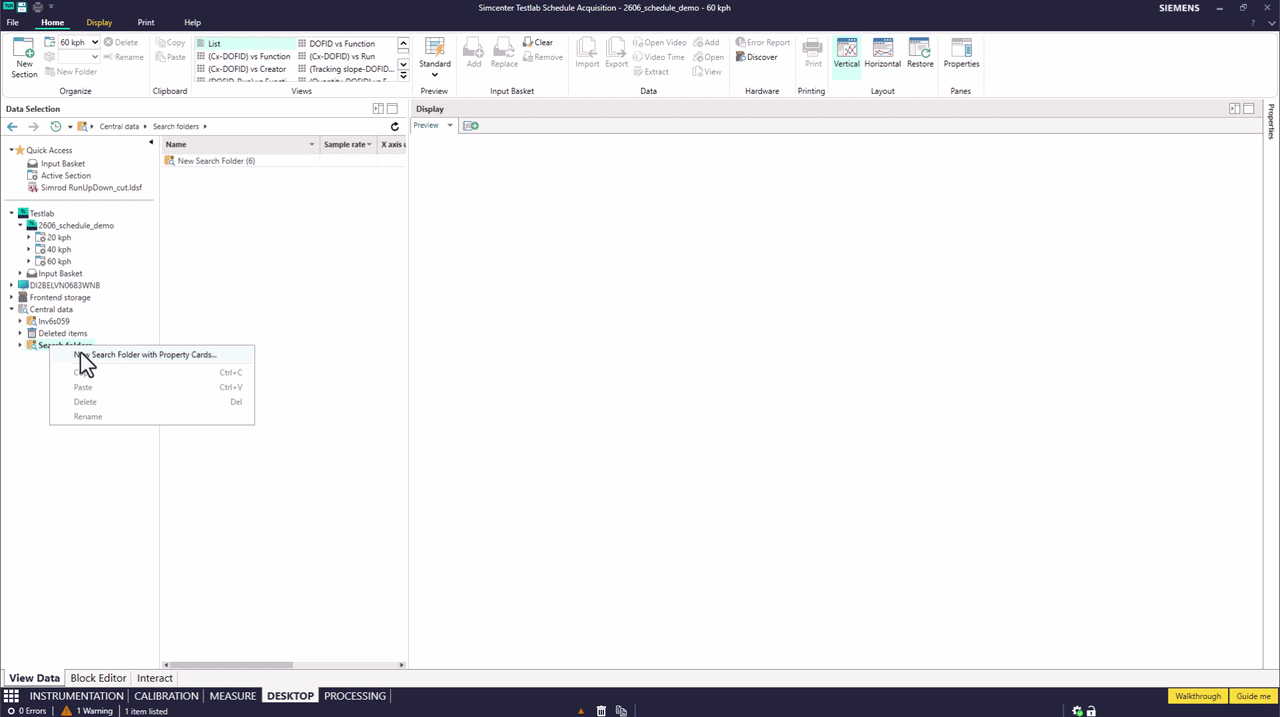This screenshot has height=717, width=1280.
Task: Click the warning triangle icon in status bar
Action: coord(66,711)
